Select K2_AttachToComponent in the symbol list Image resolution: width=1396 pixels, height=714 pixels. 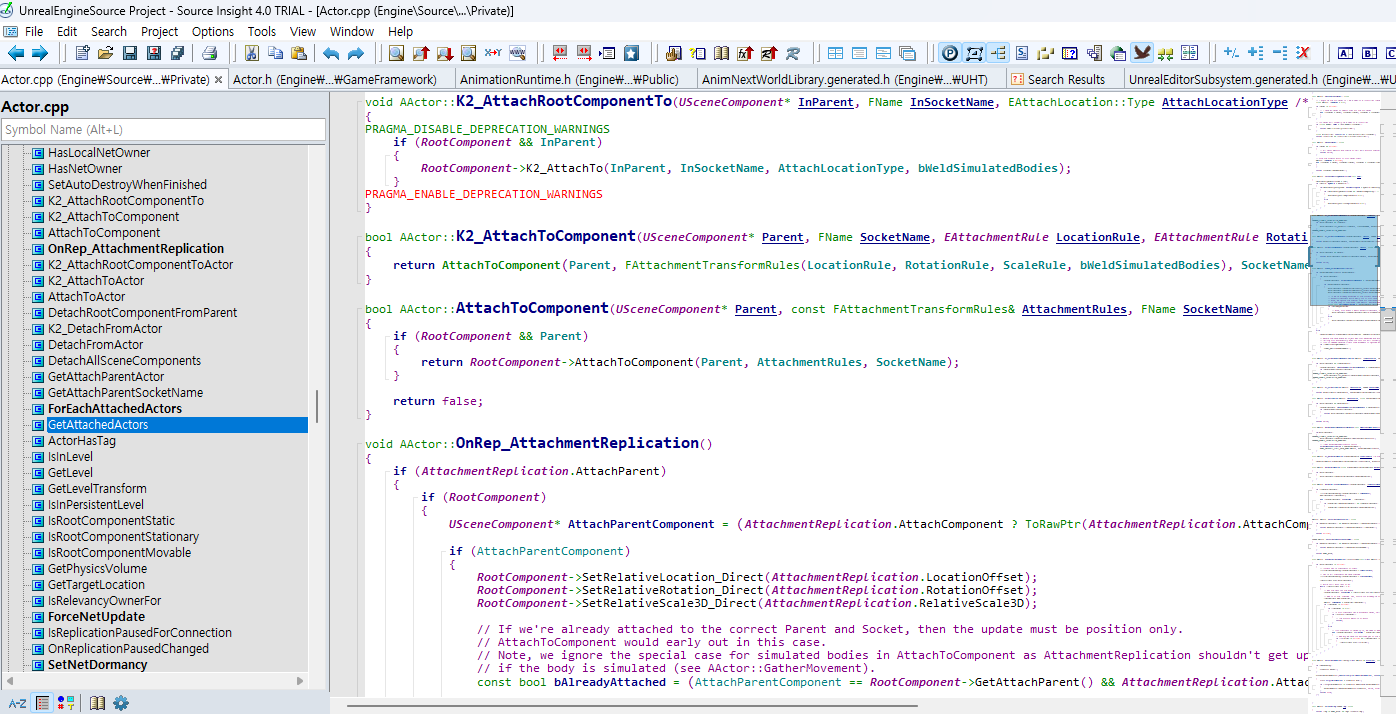114,217
